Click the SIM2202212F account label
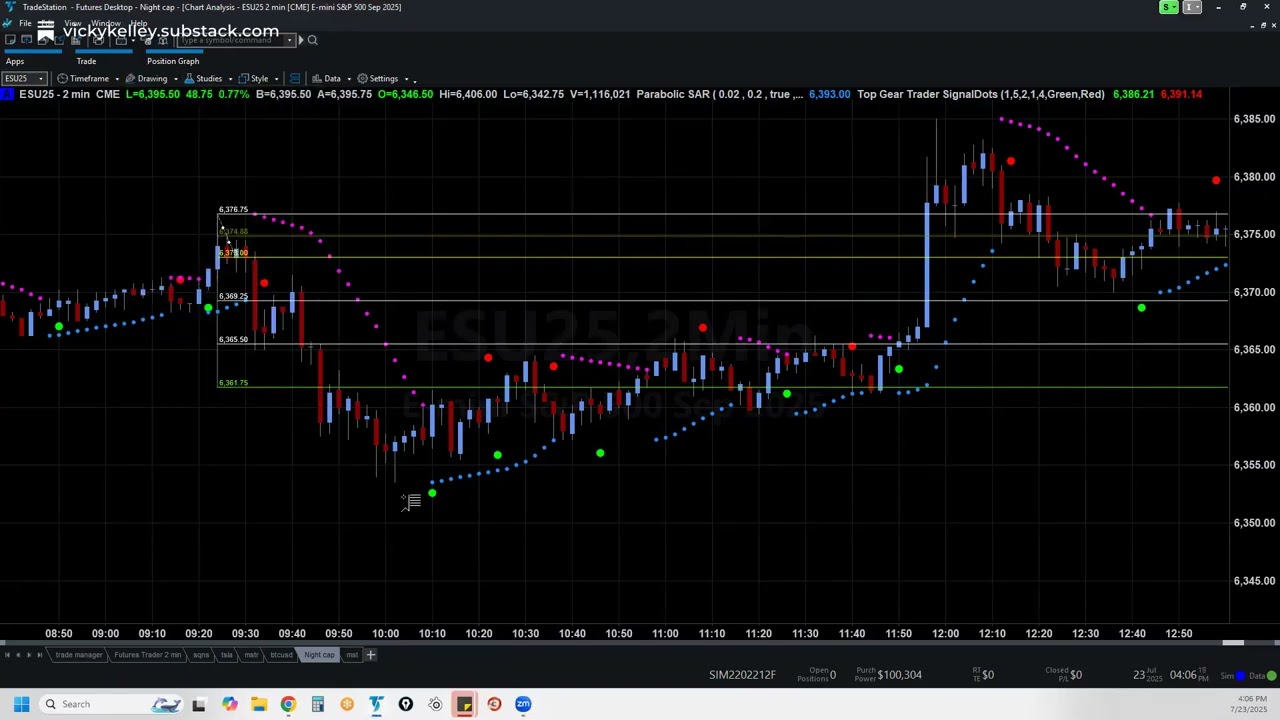Screen dimensions: 1280x720 coord(742,675)
